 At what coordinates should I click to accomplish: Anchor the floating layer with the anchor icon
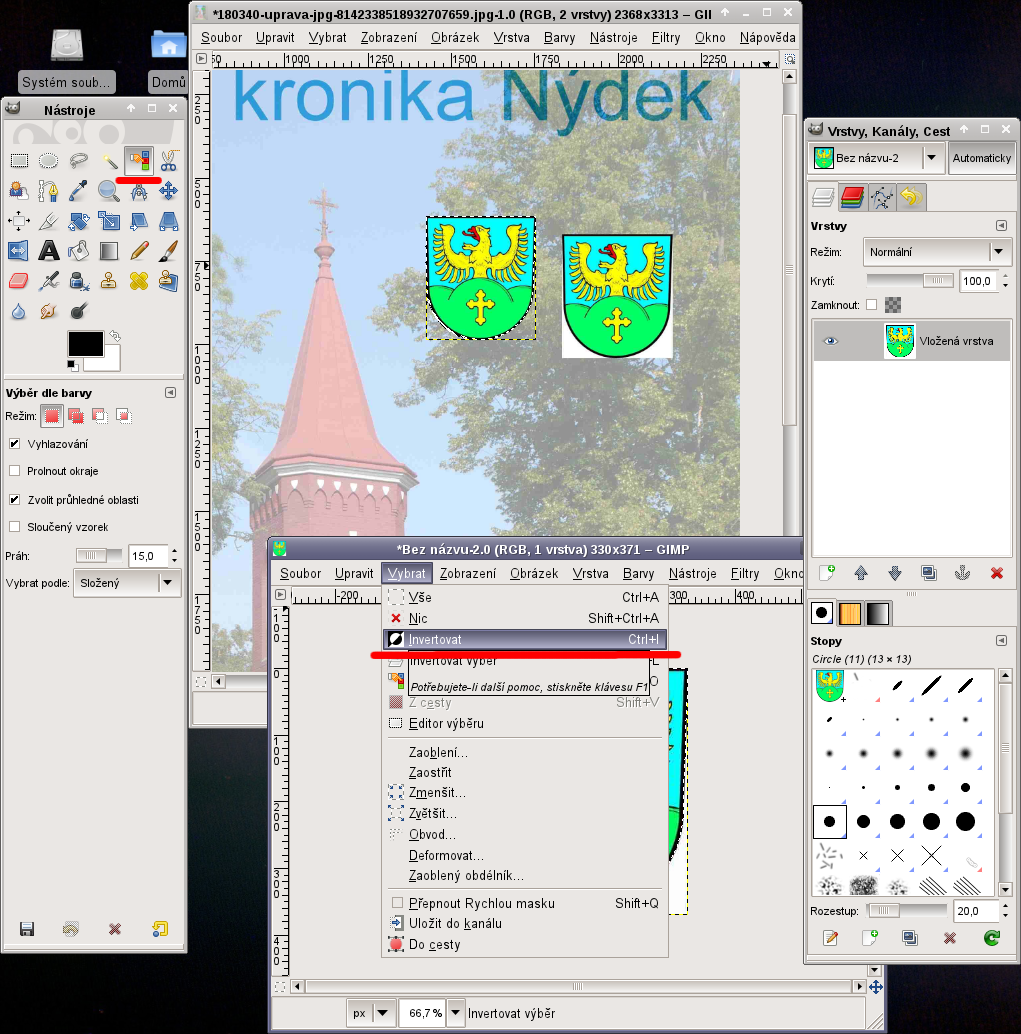962,574
